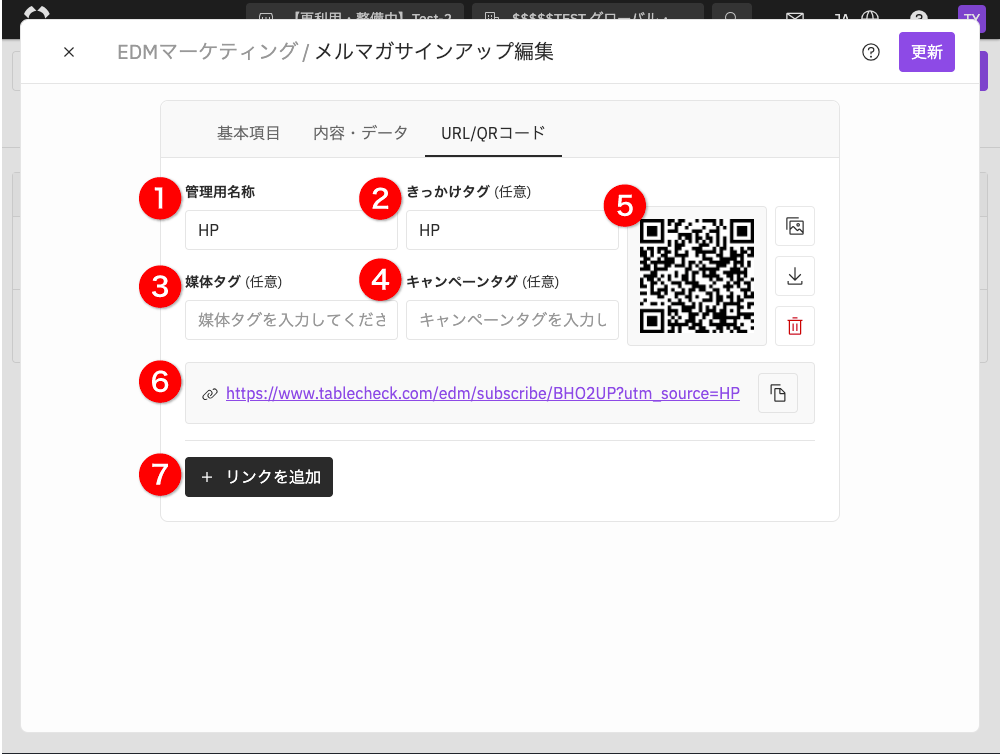Copy the subscribe URL to clipboard
This screenshot has height=754, width=1002.
coord(778,393)
